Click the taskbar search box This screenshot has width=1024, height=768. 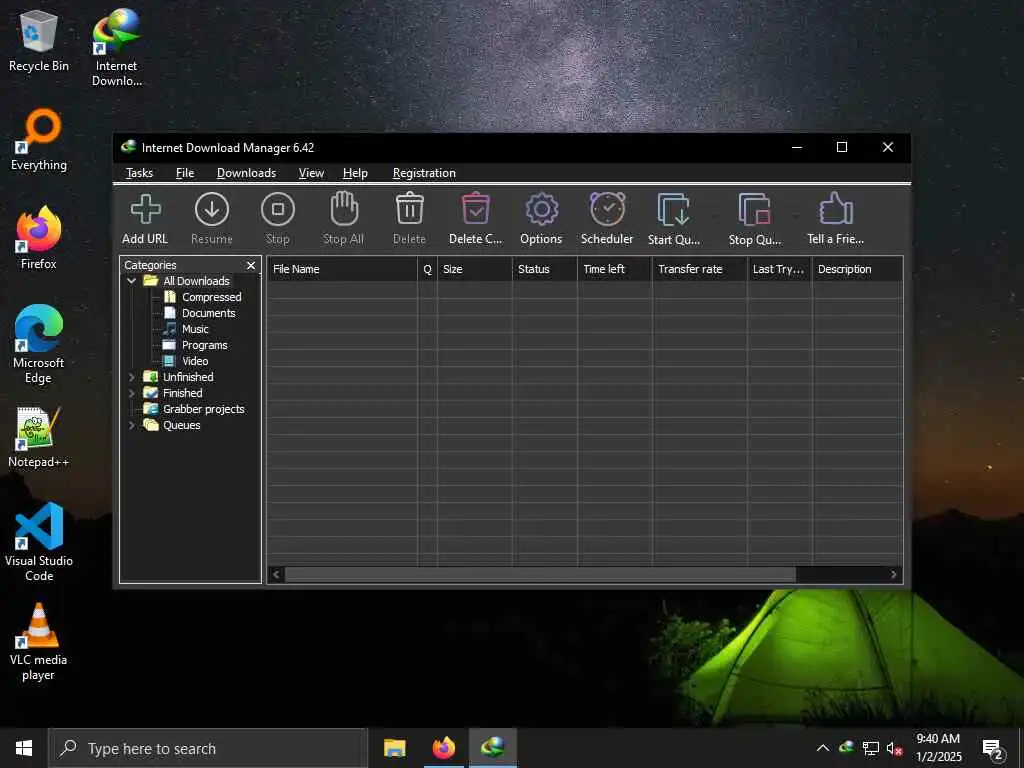pyautogui.click(x=208, y=748)
